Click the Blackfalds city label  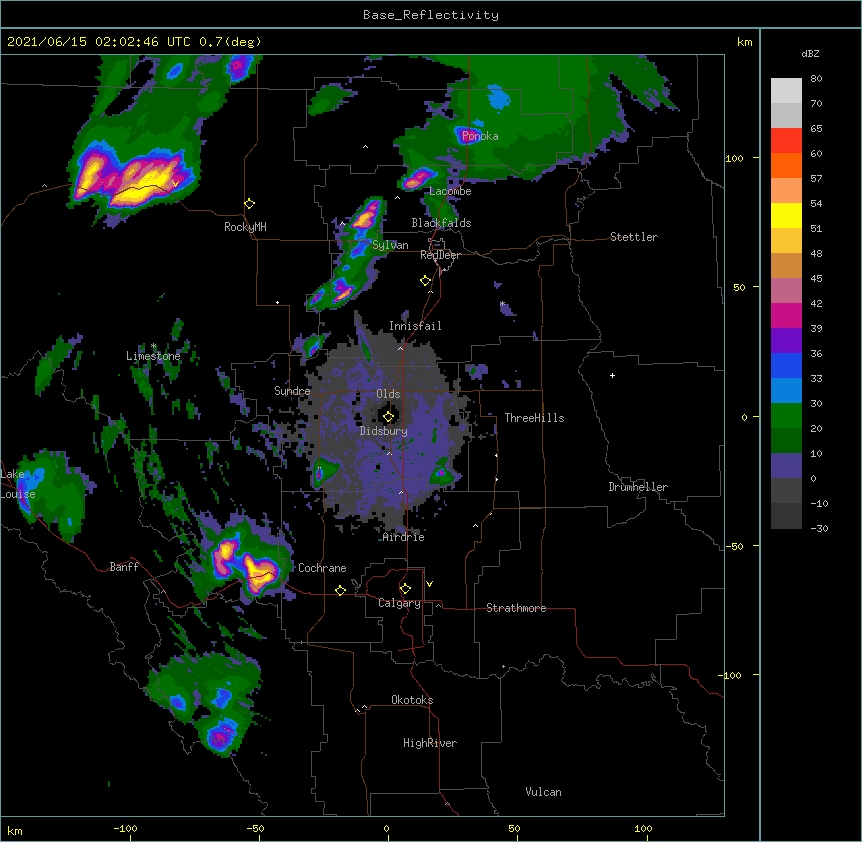tap(441, 223)
